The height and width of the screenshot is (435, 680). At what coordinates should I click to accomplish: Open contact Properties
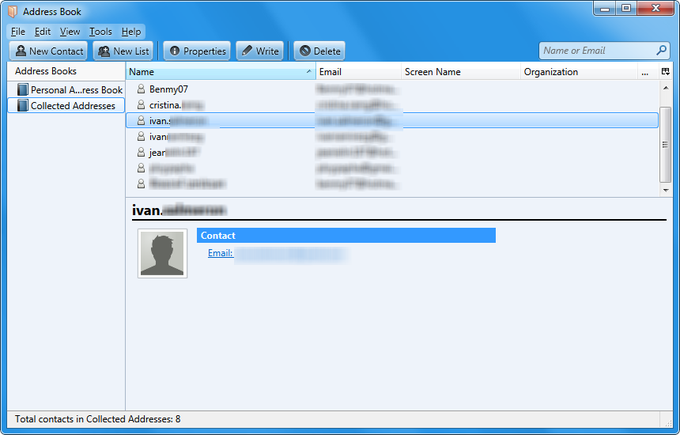point(197,51)
